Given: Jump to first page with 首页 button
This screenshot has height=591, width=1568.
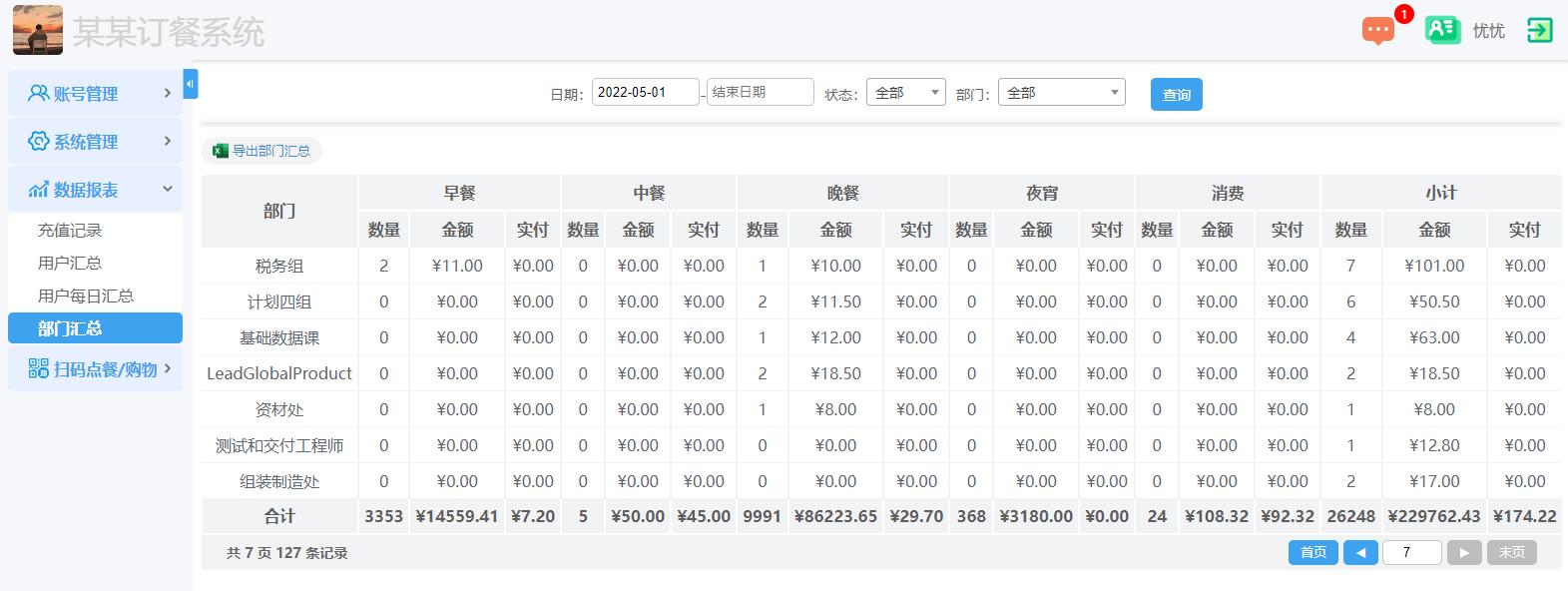Looking at the screenshot, I should tap(1312, 552).
